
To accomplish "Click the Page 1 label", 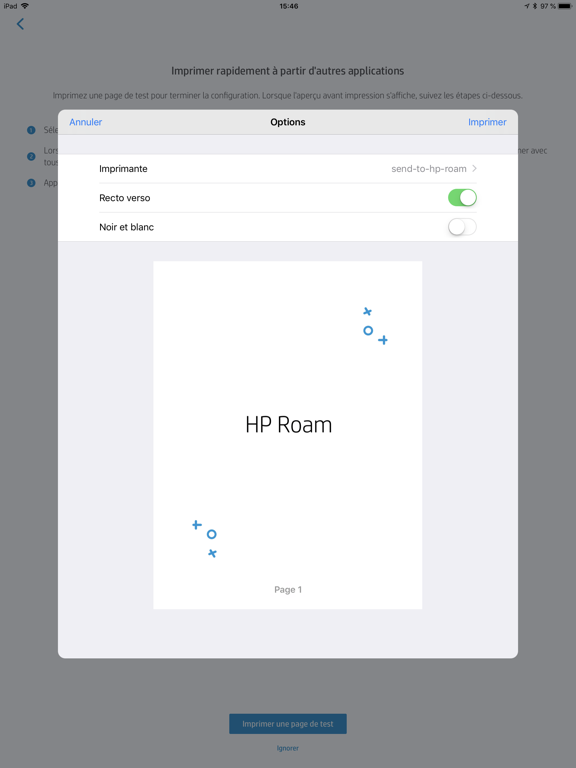I will pyautogui.click(x=288, y=590).
